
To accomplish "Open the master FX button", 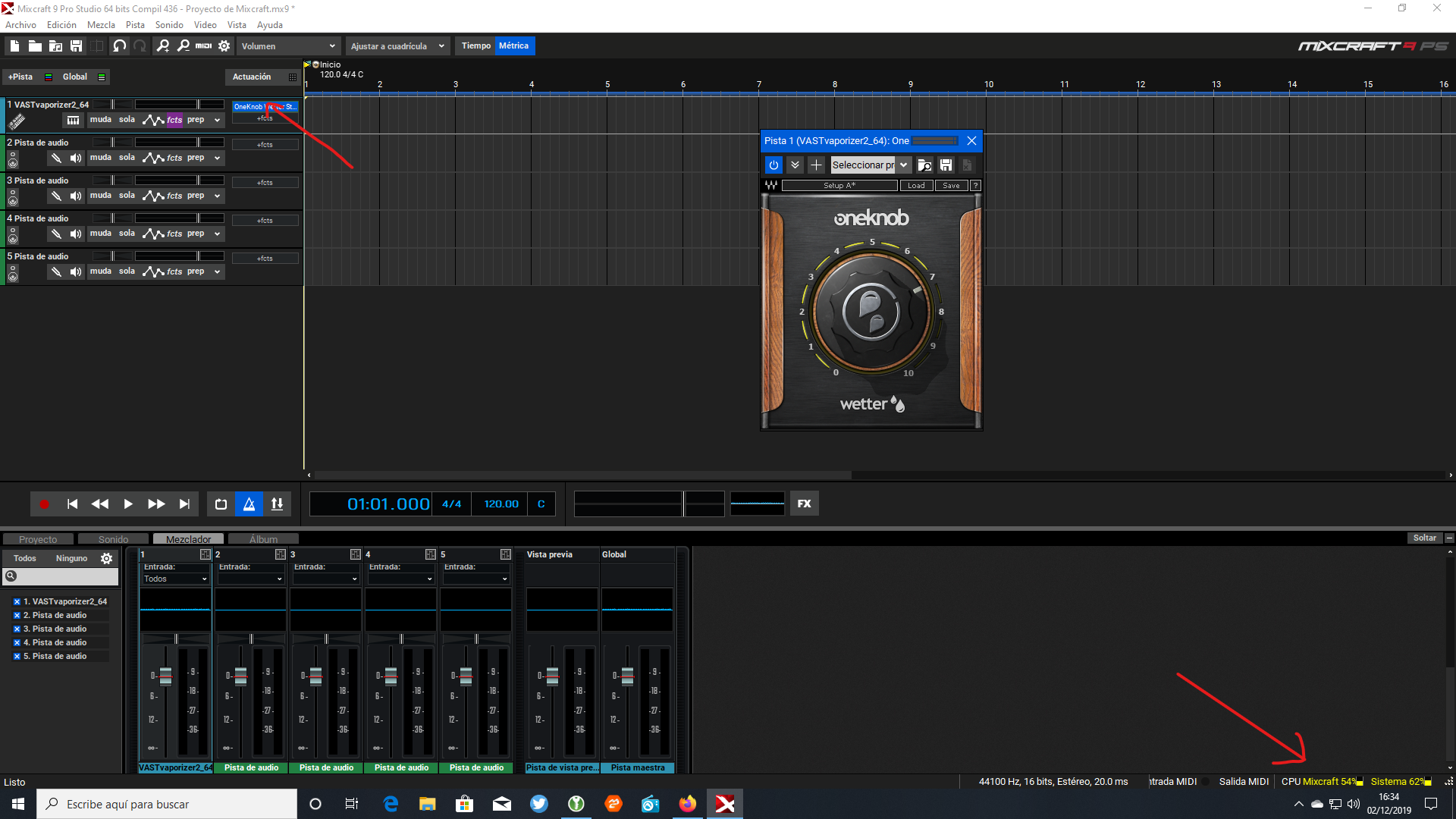I will 805,504.
